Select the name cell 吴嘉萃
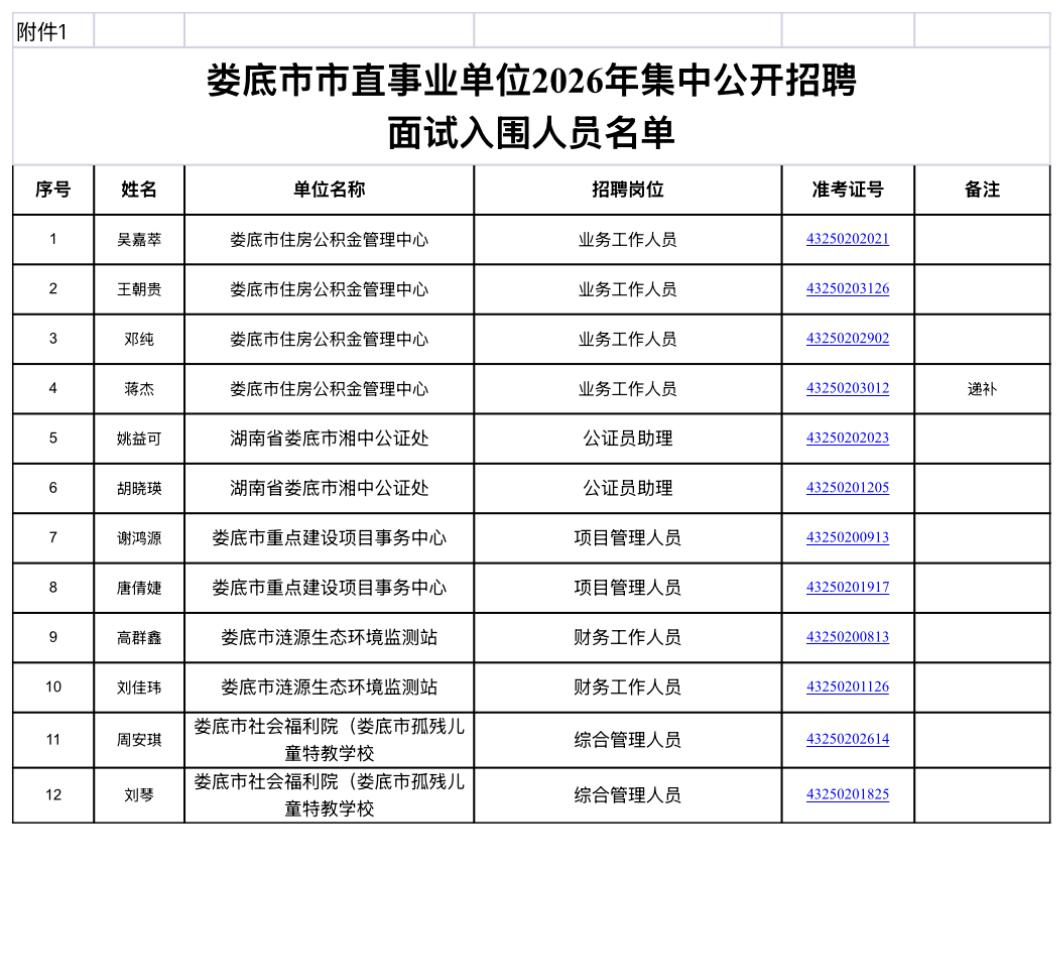 tap(139, 240)
